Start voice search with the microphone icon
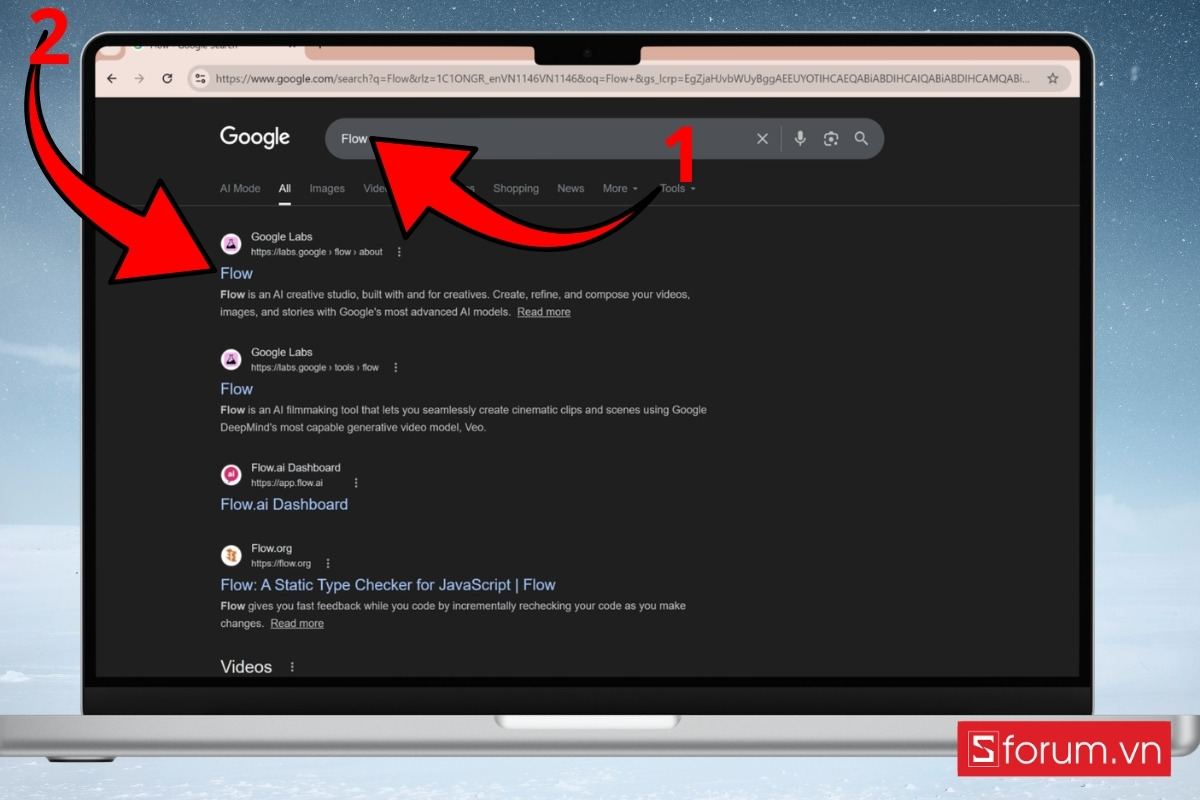1200x800 pixels. tap(800, 139)
